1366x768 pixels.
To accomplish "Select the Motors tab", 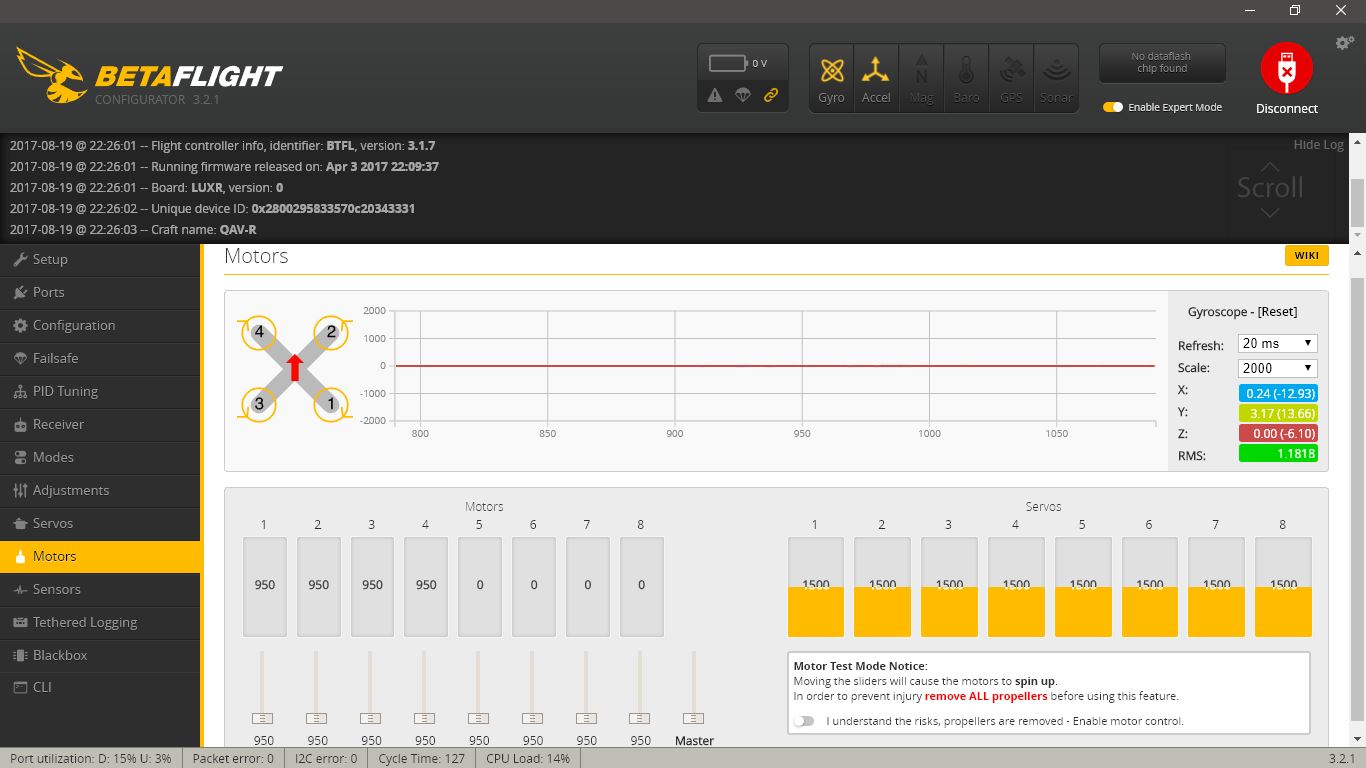I will click(x=100, y=556).
